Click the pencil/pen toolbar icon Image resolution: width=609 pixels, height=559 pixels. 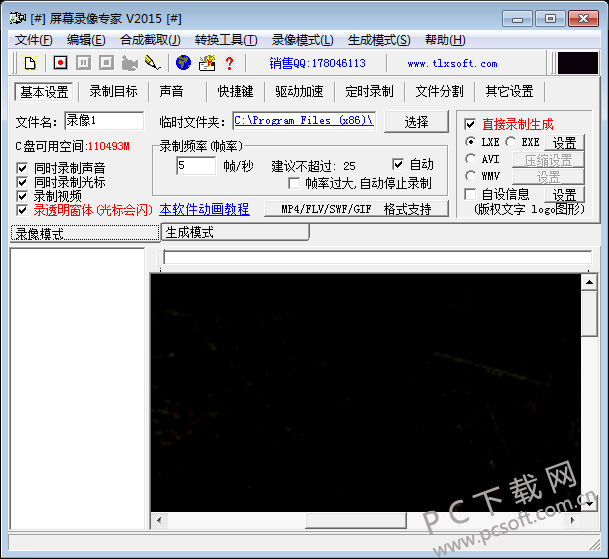click(x=152, y=63)
